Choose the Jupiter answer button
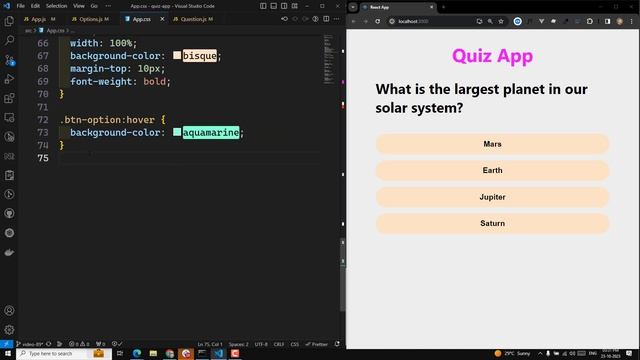Screen dimensions: 640x360 point(492,197)
